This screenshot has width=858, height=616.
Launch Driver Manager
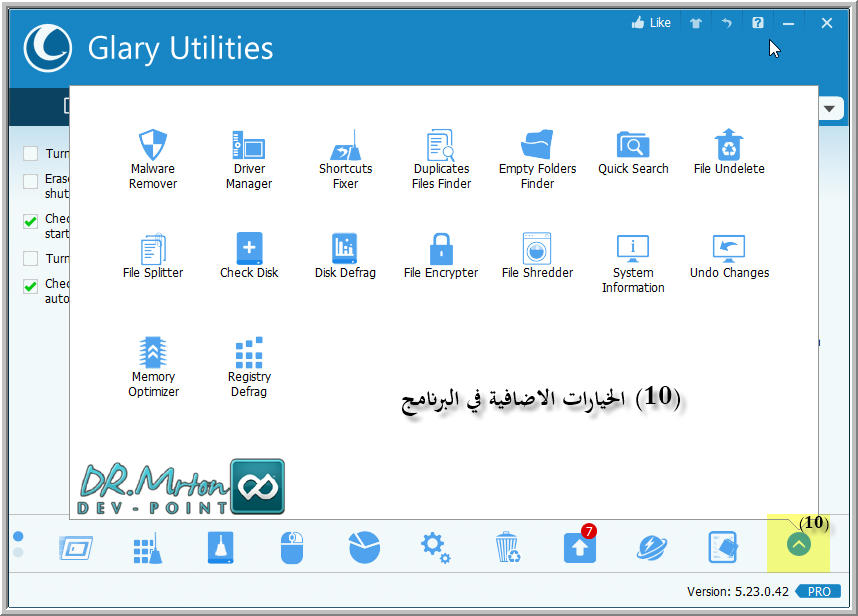pyautogui.click(x=249, y=160)
